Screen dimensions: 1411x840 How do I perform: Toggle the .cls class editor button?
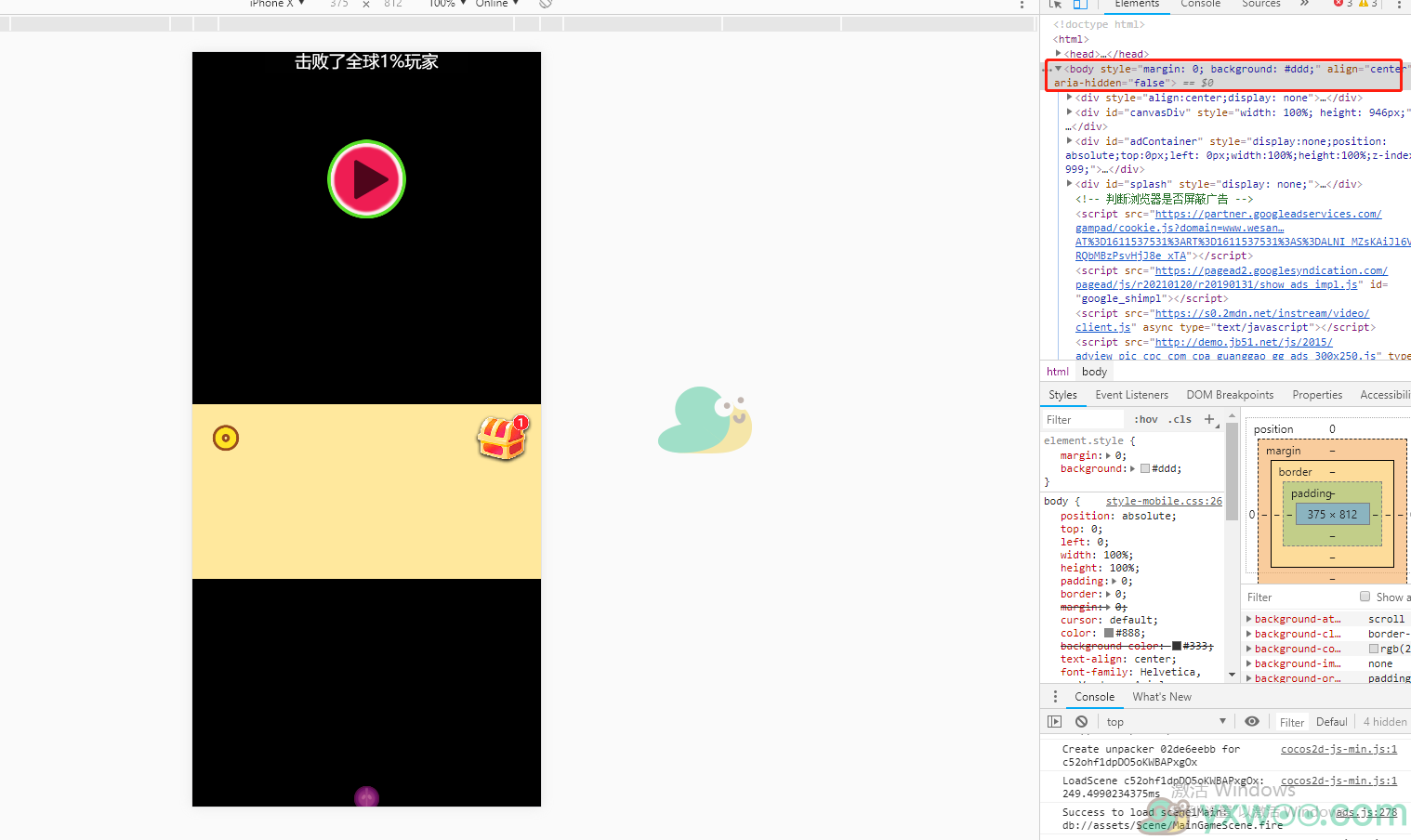pos(1181,420)
